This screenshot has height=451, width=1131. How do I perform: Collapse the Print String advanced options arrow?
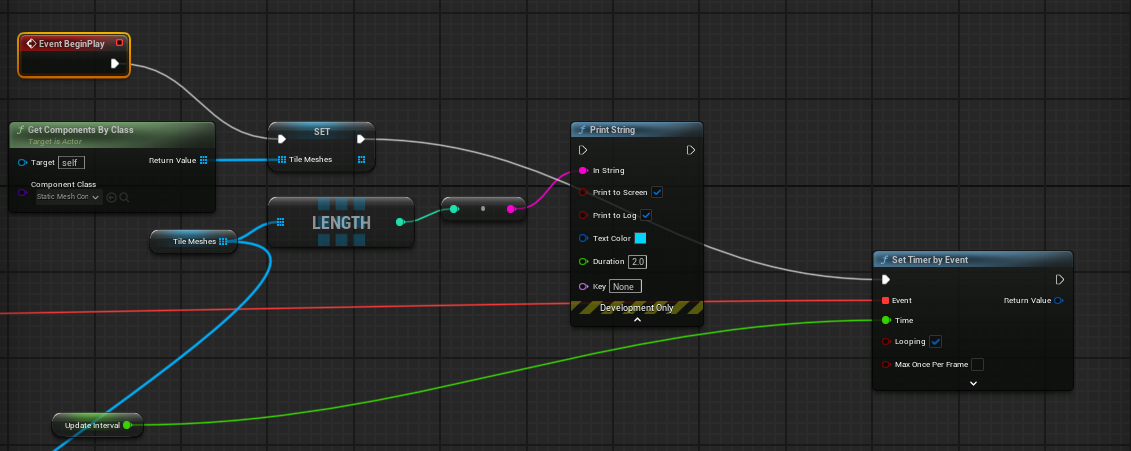[x=637, y=320]
